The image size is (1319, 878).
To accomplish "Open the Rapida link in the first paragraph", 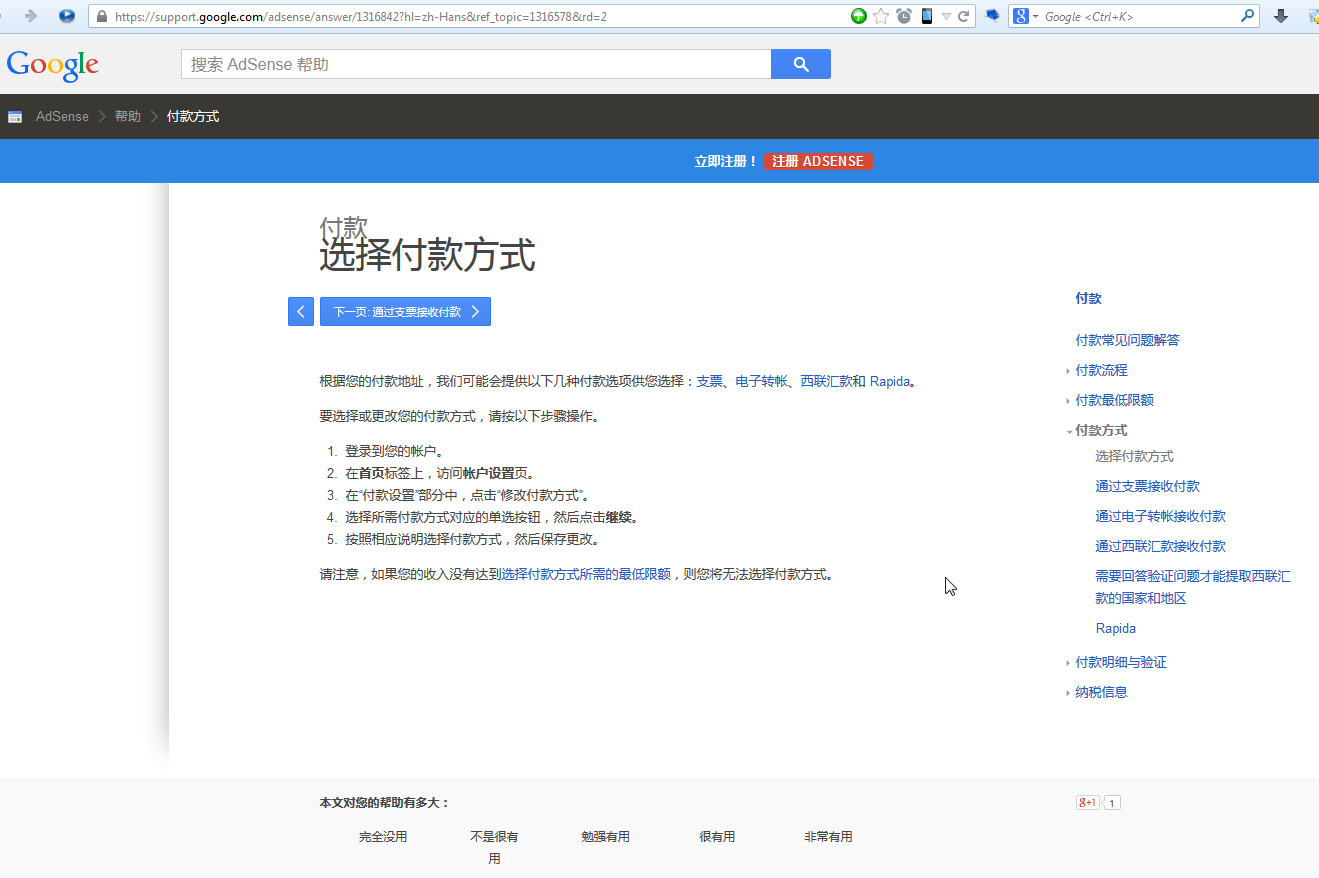I will pos(890,381).
